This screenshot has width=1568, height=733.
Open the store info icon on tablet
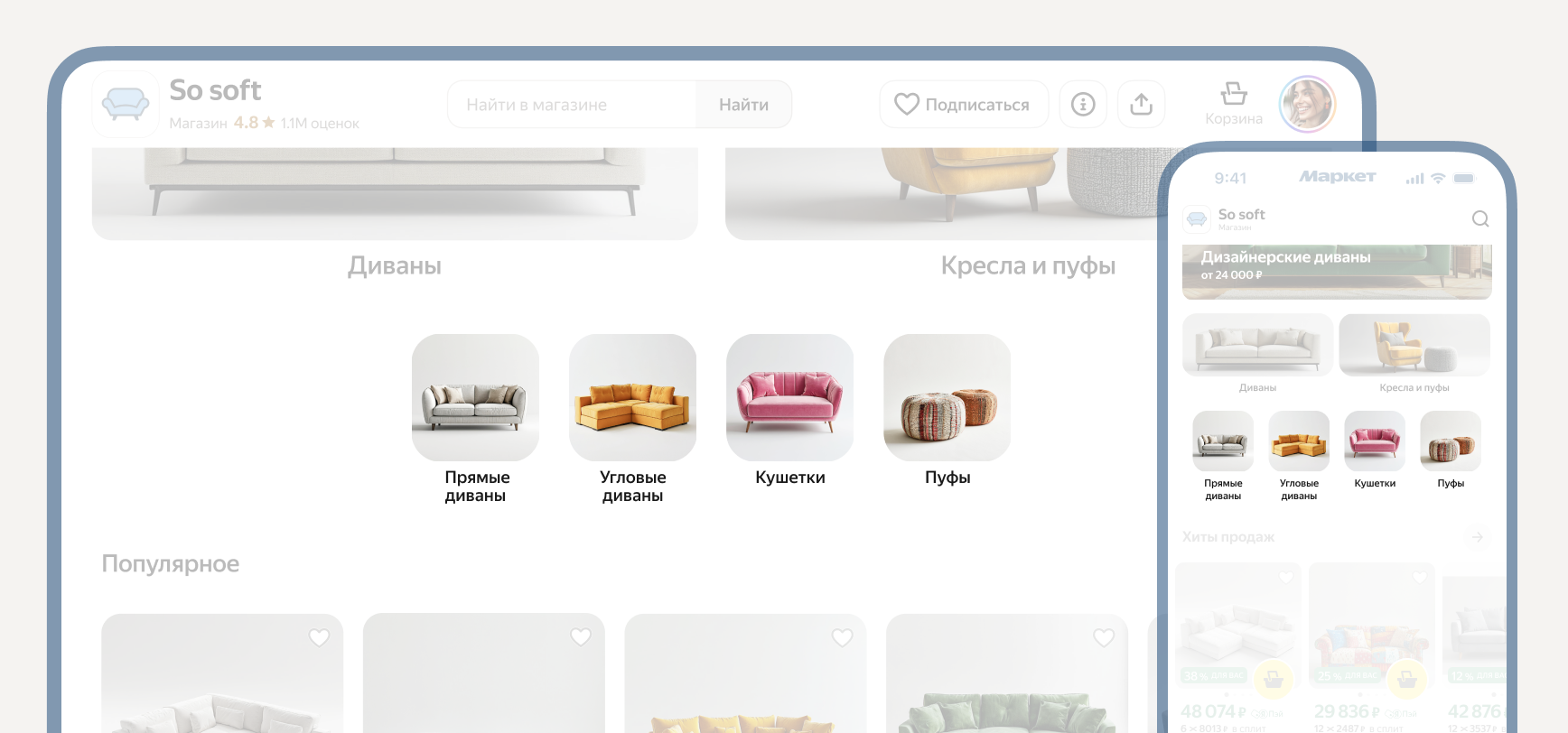(1083, 105)
